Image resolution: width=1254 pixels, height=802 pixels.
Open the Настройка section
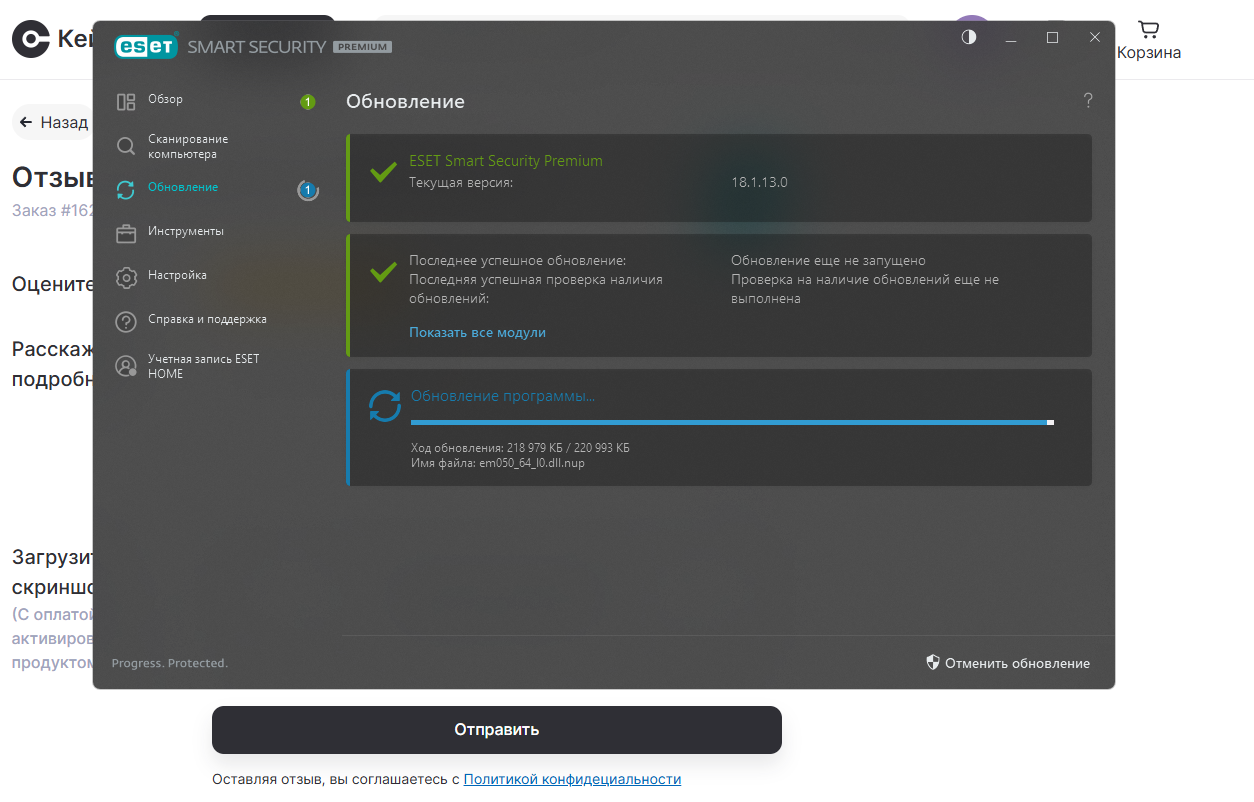point(177,275)
